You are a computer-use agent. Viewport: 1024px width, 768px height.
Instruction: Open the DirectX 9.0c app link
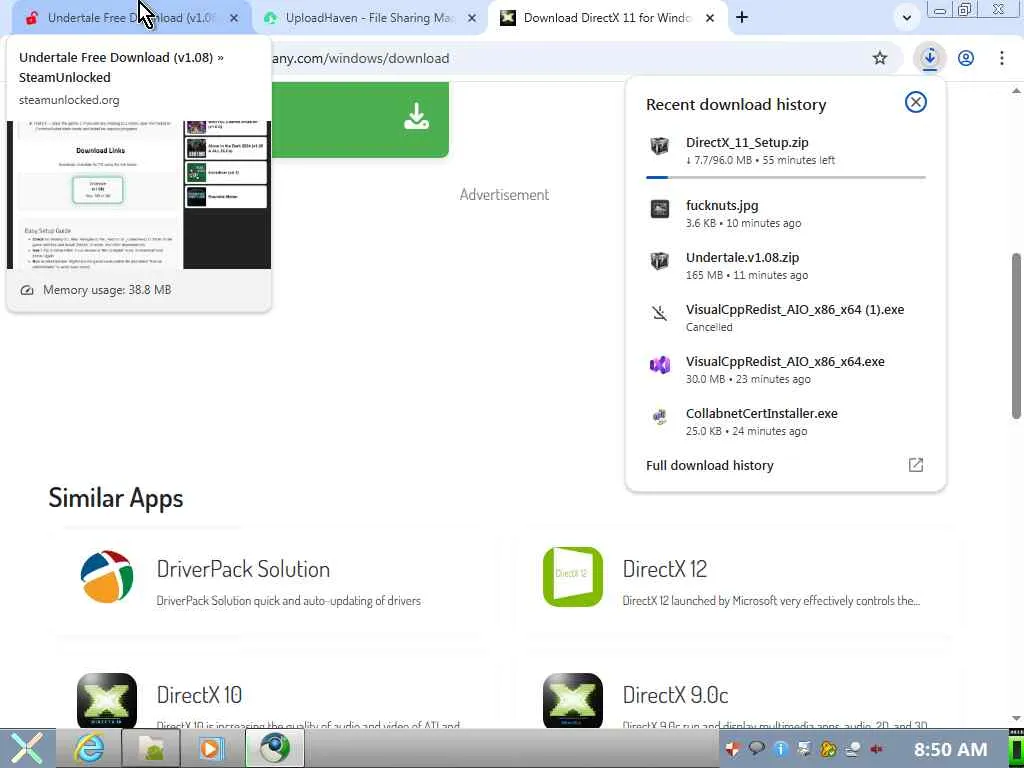pos(675,695)
